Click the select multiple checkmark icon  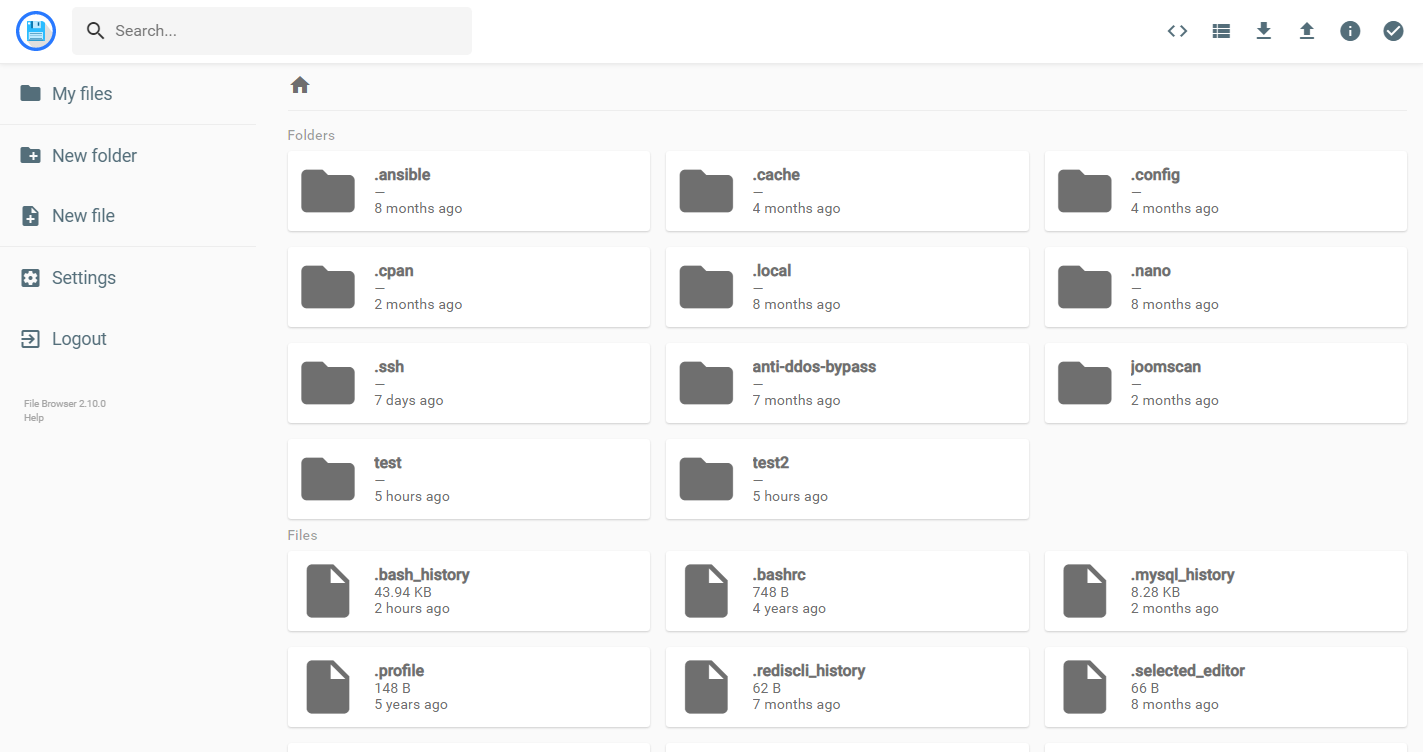point(1393,31)
